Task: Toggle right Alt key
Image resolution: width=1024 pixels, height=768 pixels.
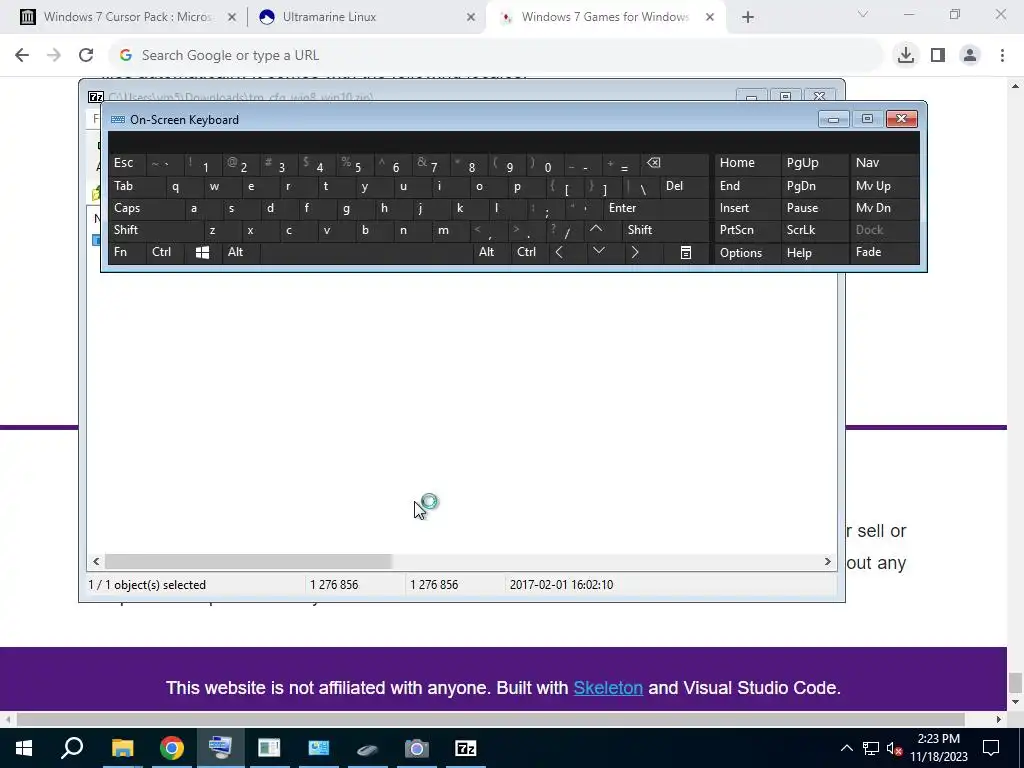Action: [491, 252]
